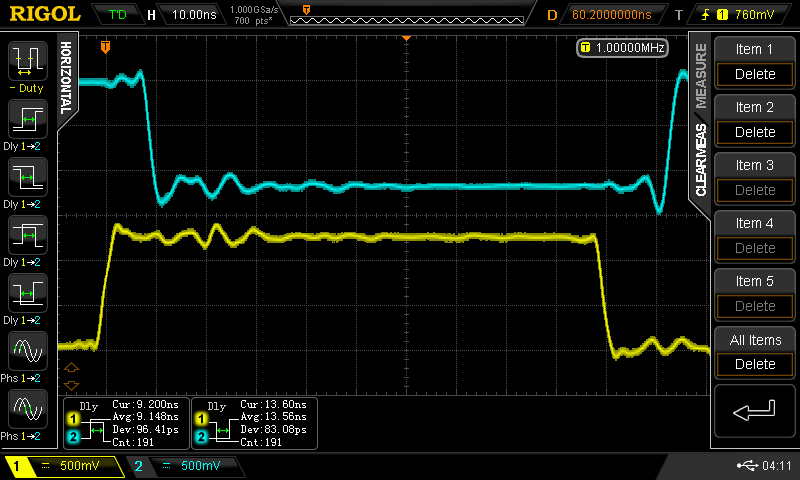Click the memory waveform overview bar

[407, 20]
